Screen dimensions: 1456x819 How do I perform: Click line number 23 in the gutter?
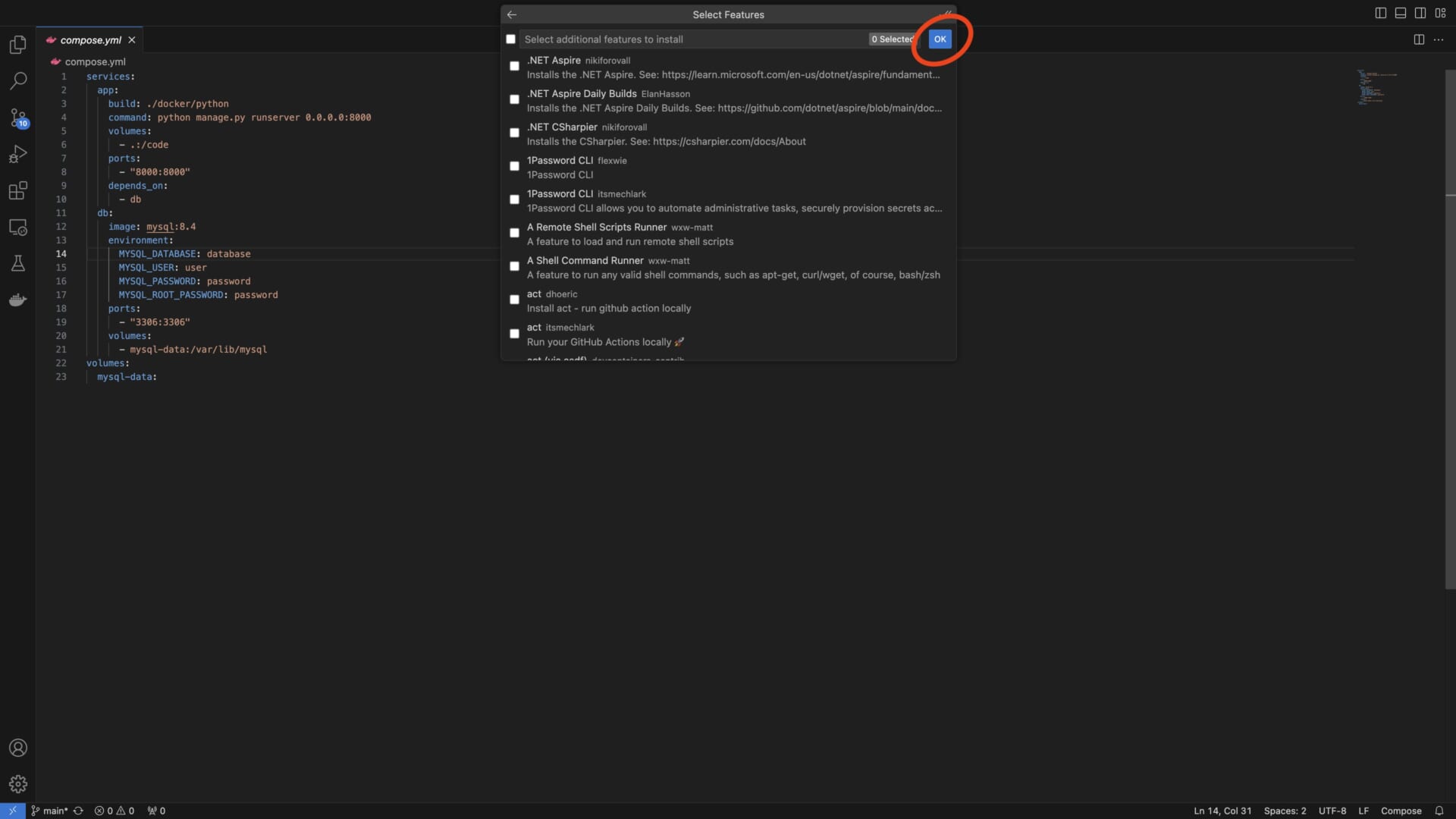click(x=61, y=377)
